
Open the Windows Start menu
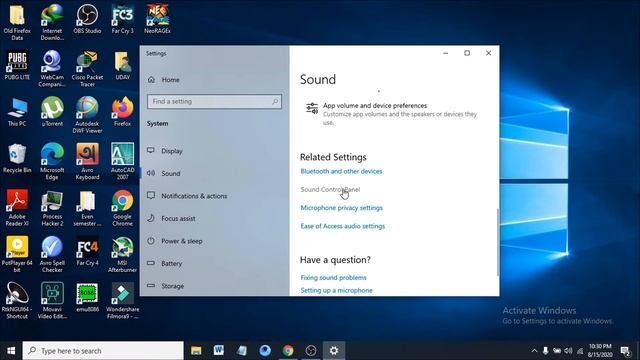(11, 351)
